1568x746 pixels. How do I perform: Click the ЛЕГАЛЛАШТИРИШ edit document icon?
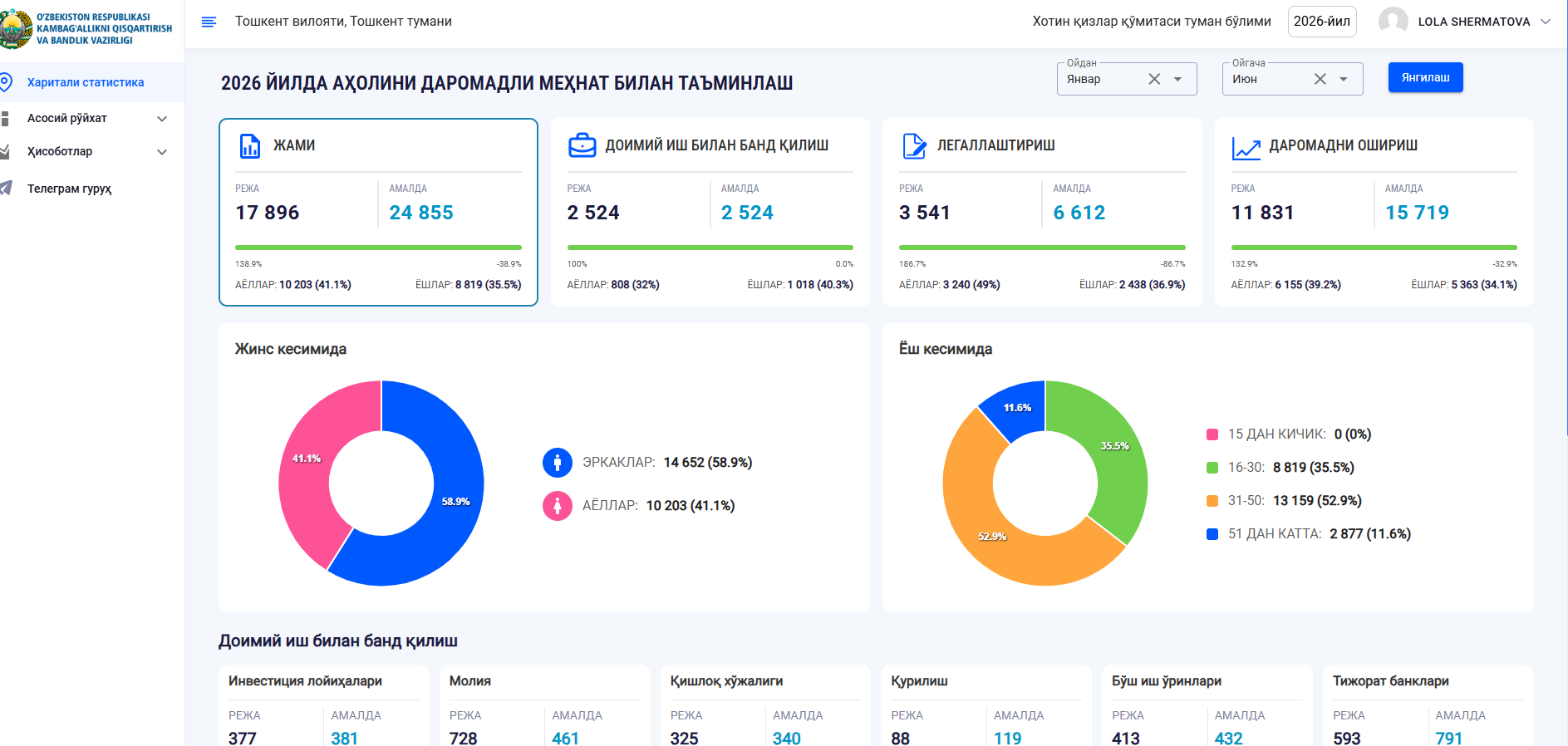click(914, 145)
